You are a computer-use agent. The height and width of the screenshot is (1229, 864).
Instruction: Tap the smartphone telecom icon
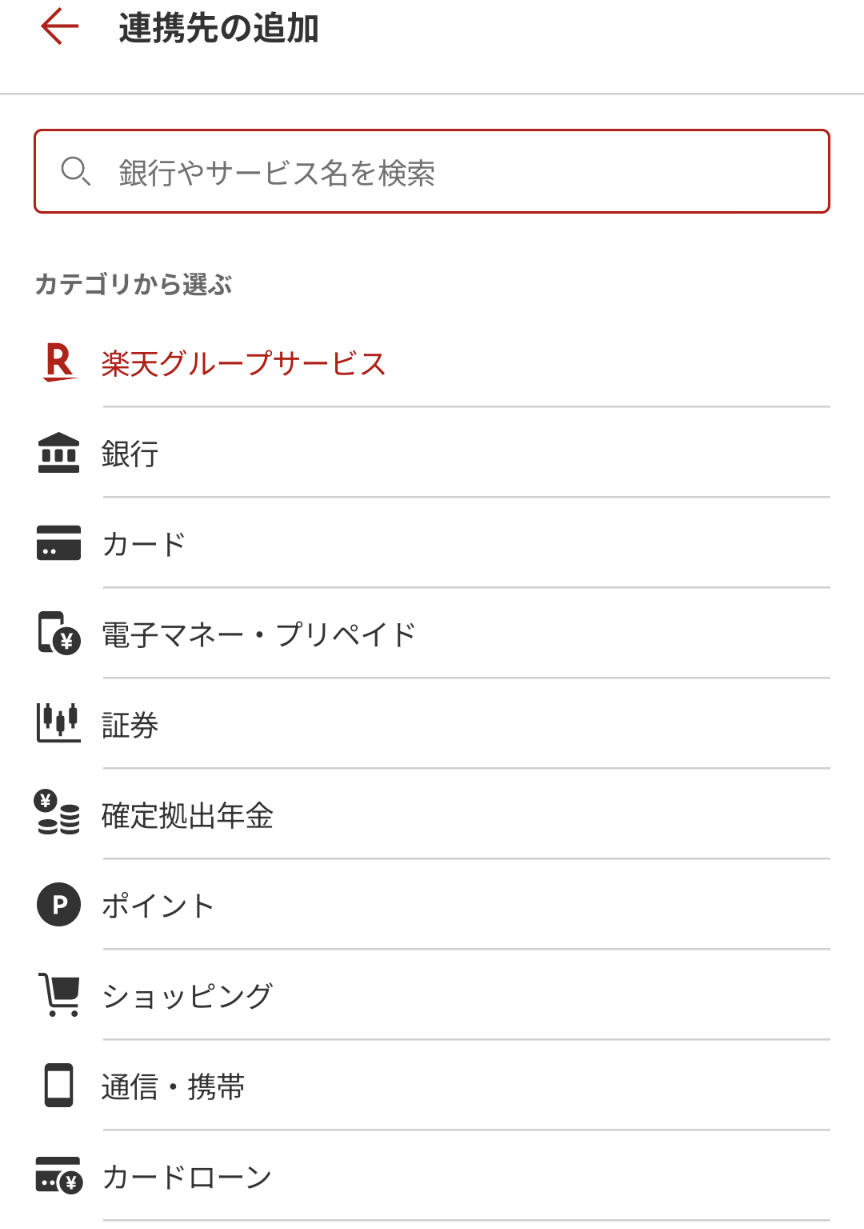click(59, 1086)
